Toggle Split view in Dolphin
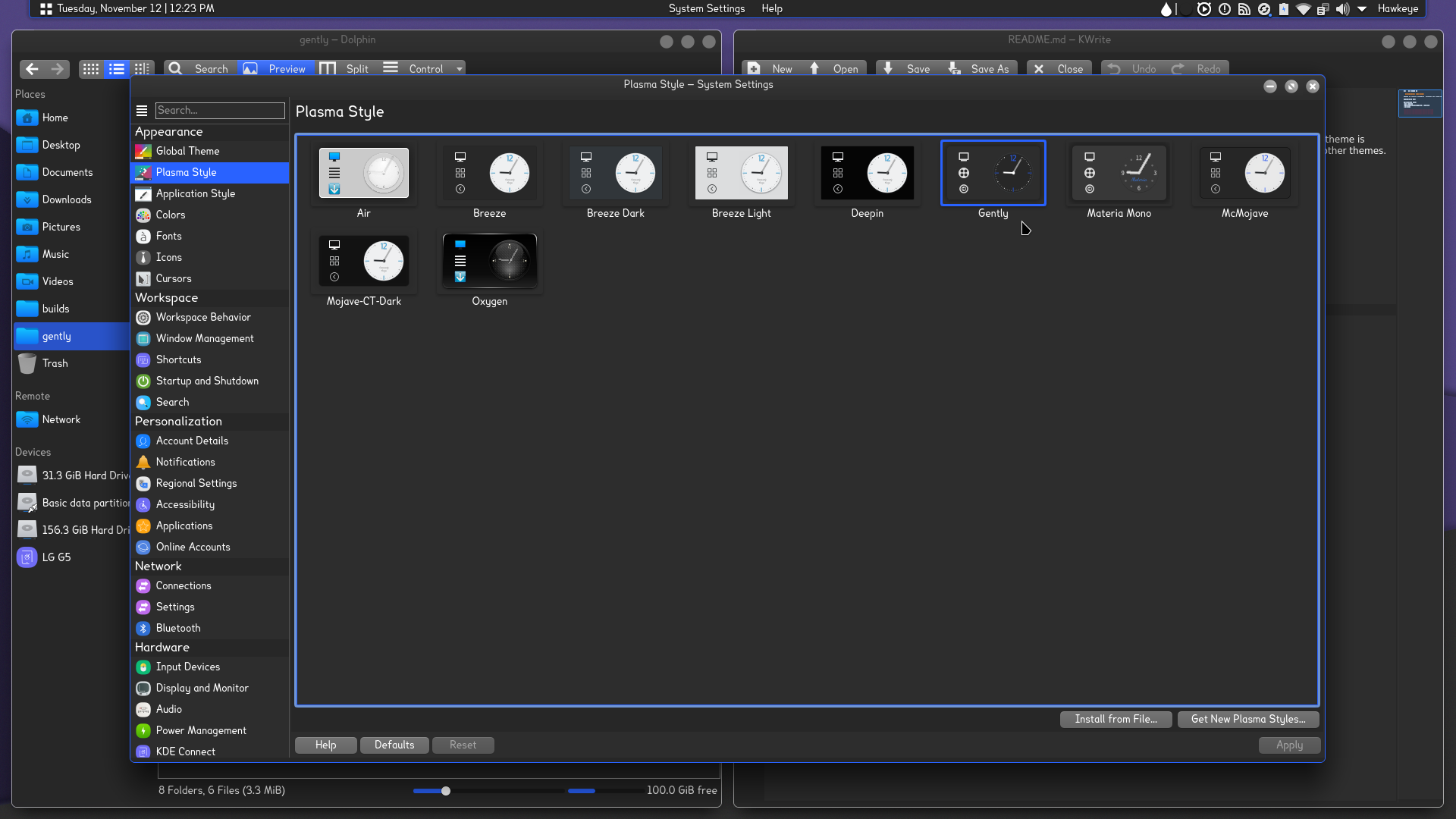Screen dimensions: 1456x819 pos(345,68)
